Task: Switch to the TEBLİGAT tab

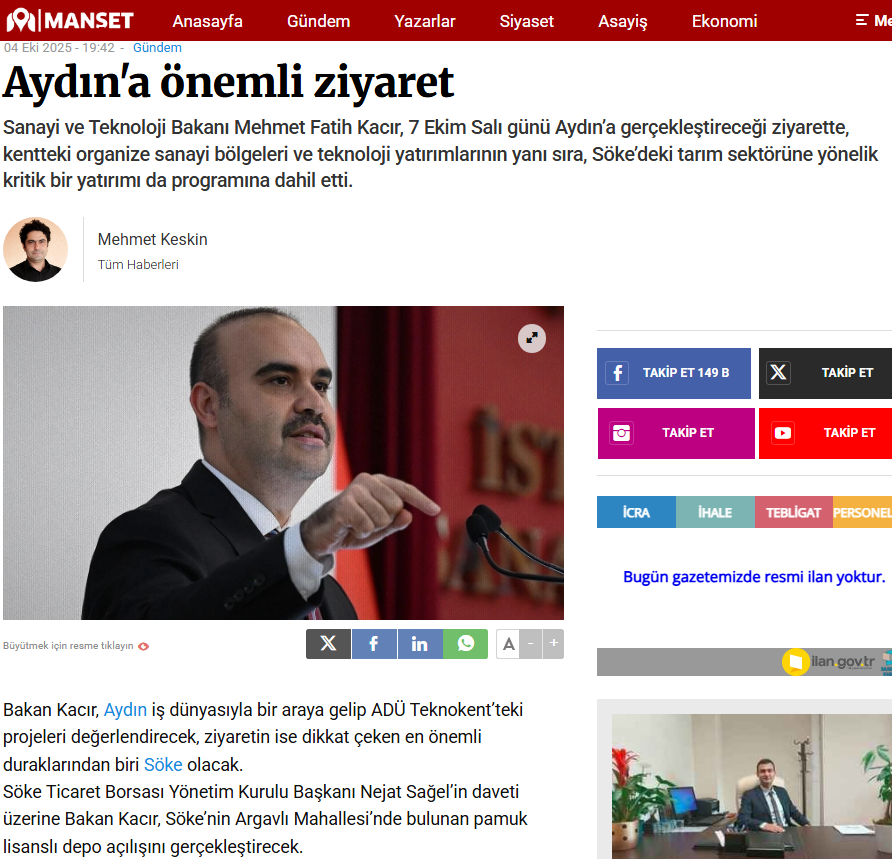Action: point(794,512)
